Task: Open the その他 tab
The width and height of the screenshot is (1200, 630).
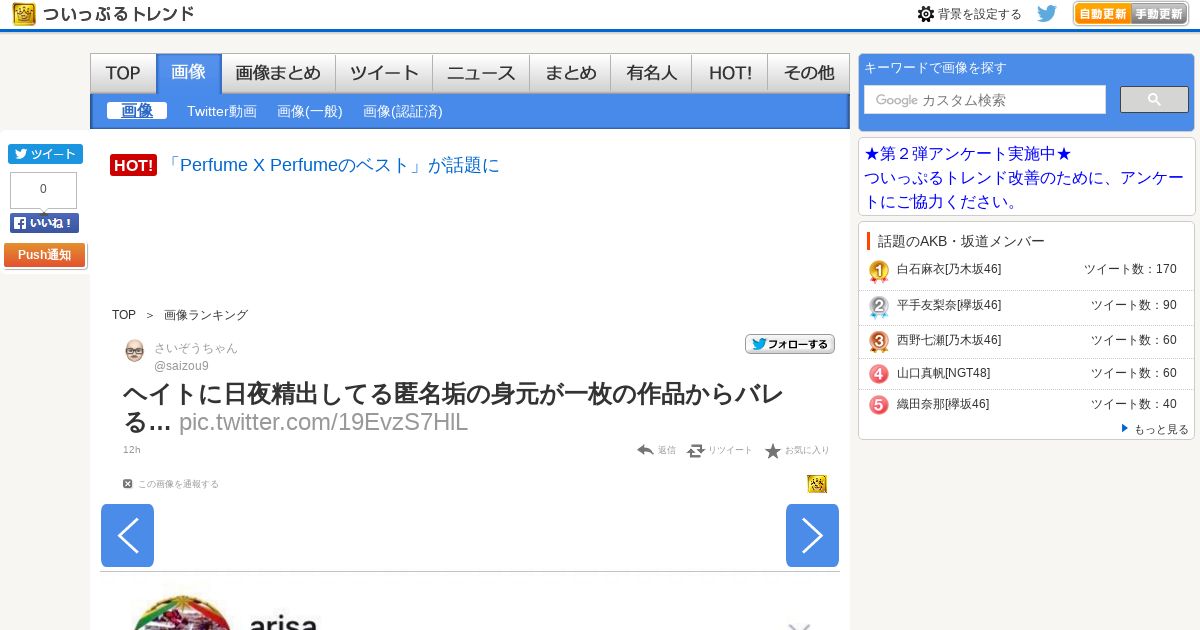Action: pos(808,73)
